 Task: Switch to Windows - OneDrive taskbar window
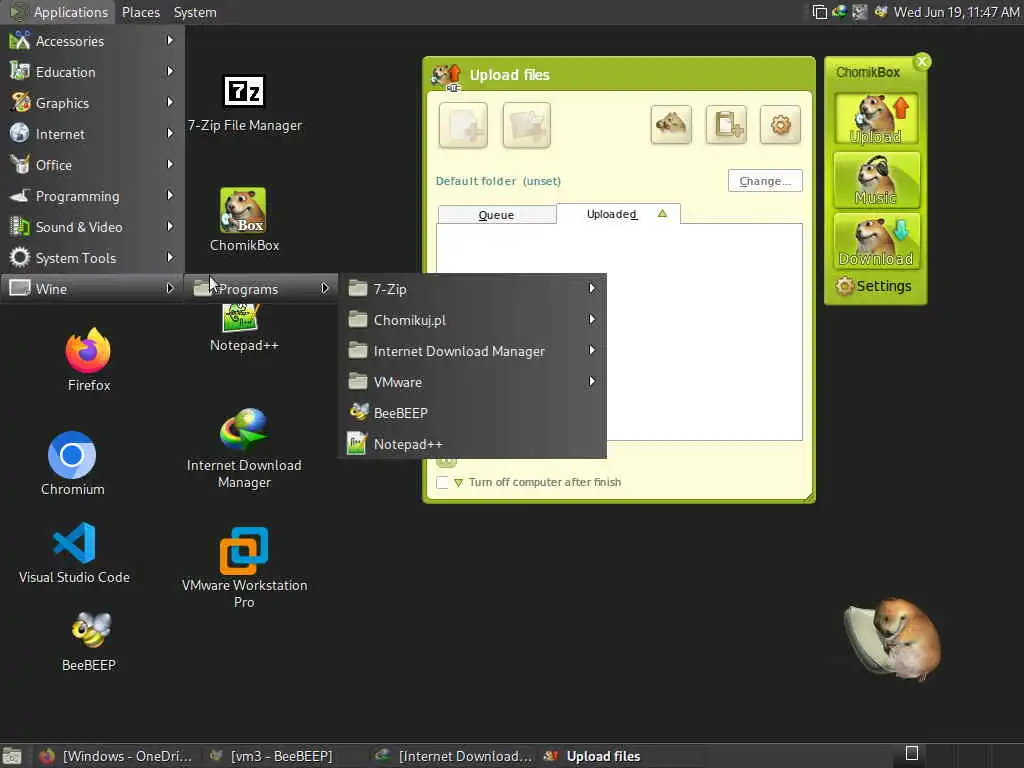tap(116, 756)
